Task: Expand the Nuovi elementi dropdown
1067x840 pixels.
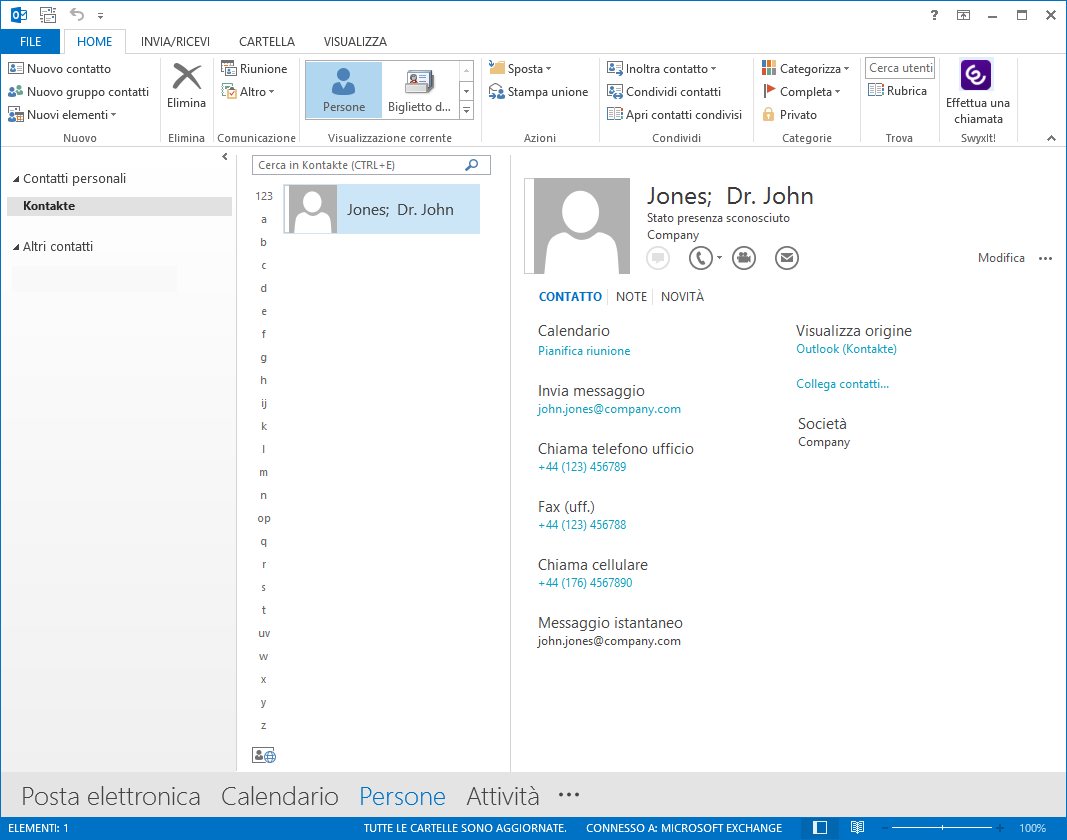Action: (x=63, y=115)
